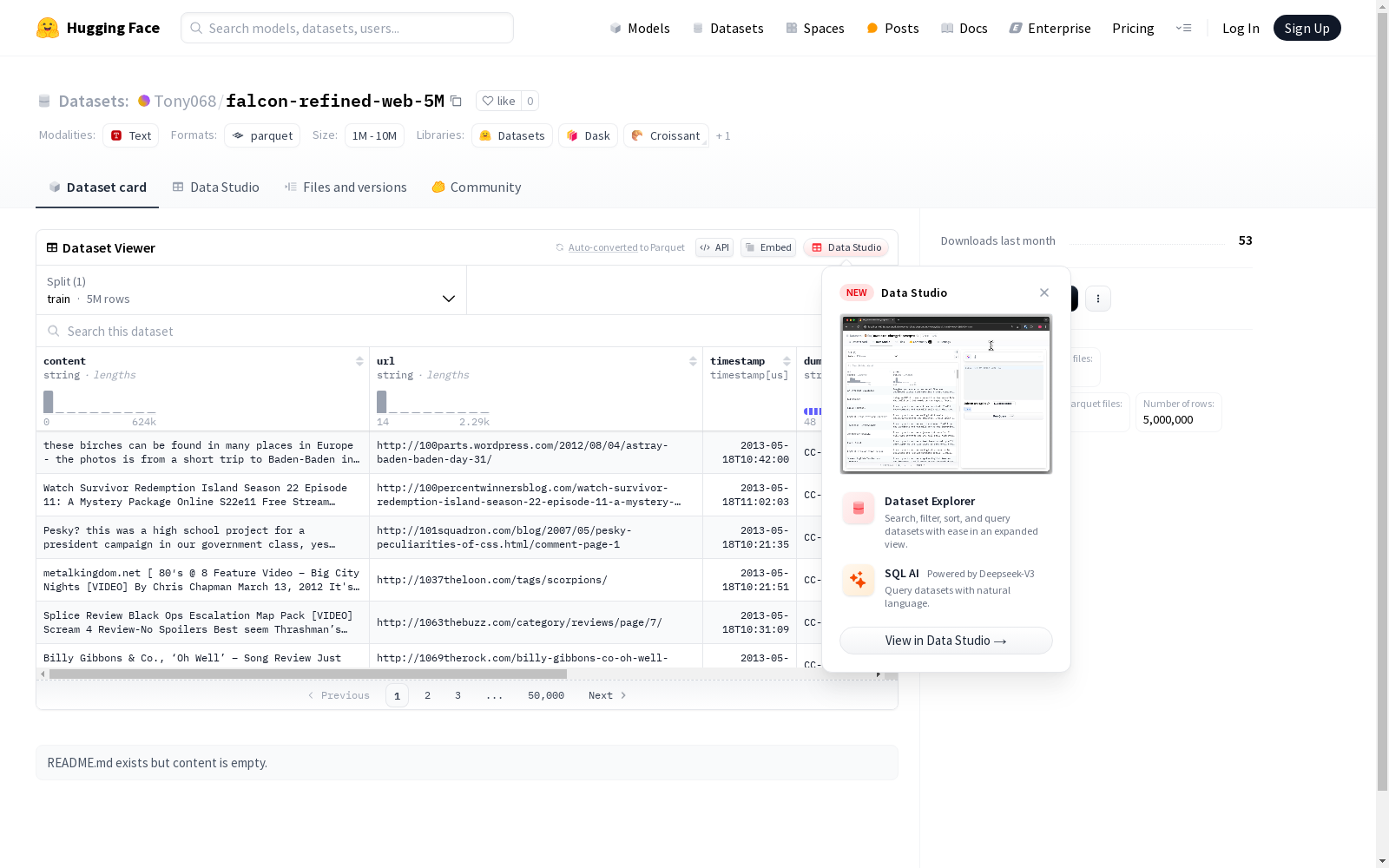Image resolution: width=1389 pixels, height=868 pixels.
Task: Click the Downloads last month count 53
Action: [x=1245, y=240]
